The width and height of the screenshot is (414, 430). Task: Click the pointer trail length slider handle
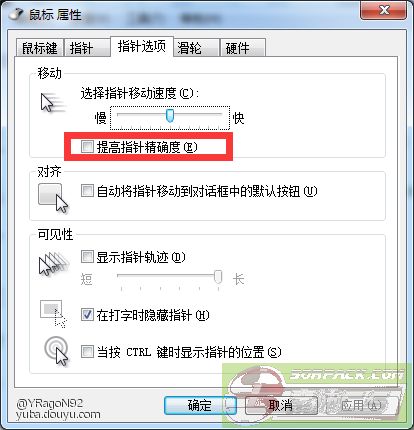click(218, 277)
